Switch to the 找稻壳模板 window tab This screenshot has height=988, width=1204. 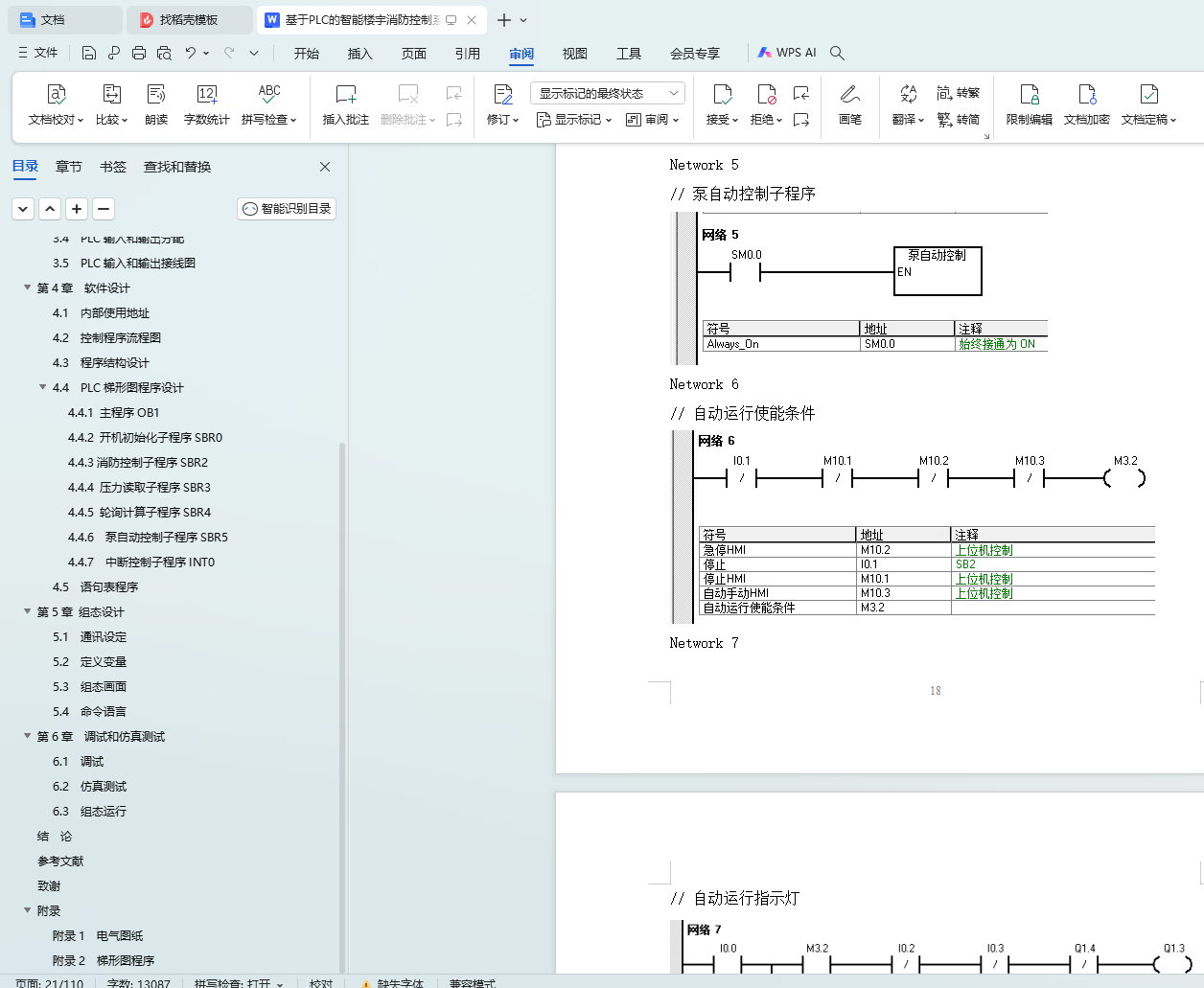189,19
